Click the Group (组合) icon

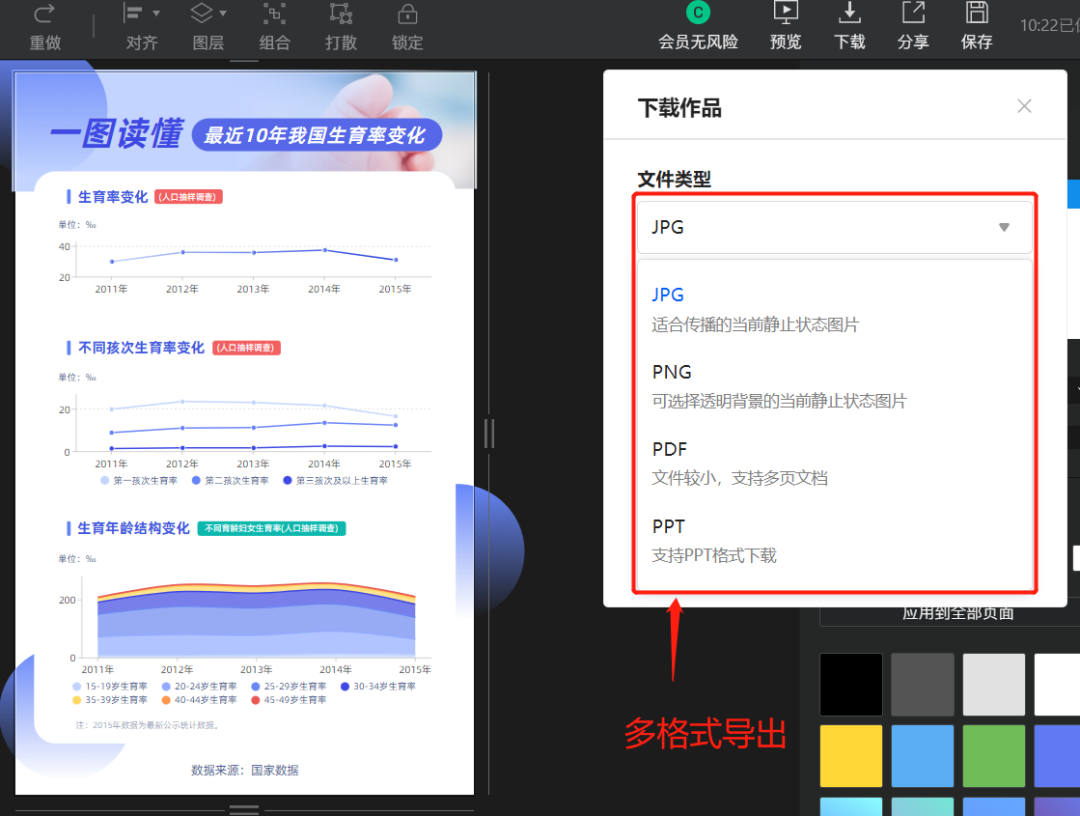(x=274, y=14)
